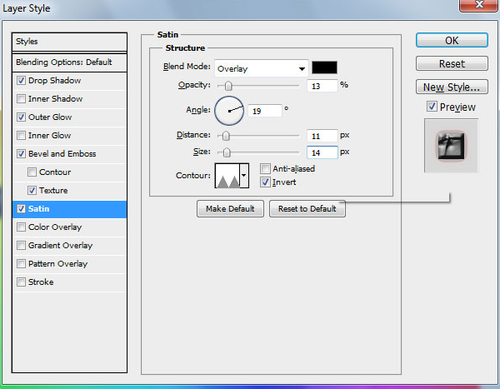Select the Stroke style label
The image size is (500, 389).
pos(41,282)
